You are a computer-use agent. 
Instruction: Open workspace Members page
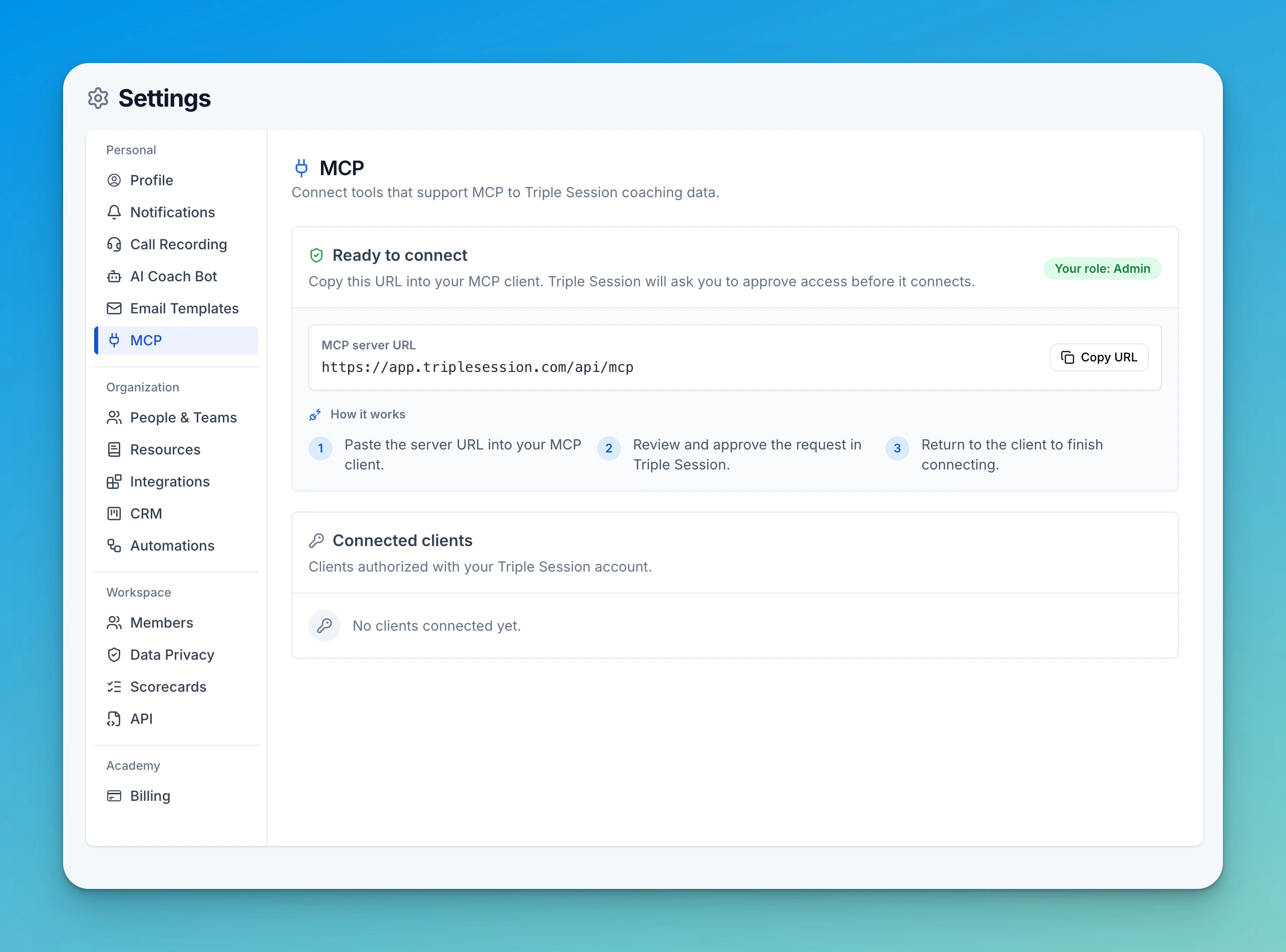tap(176, 622)
